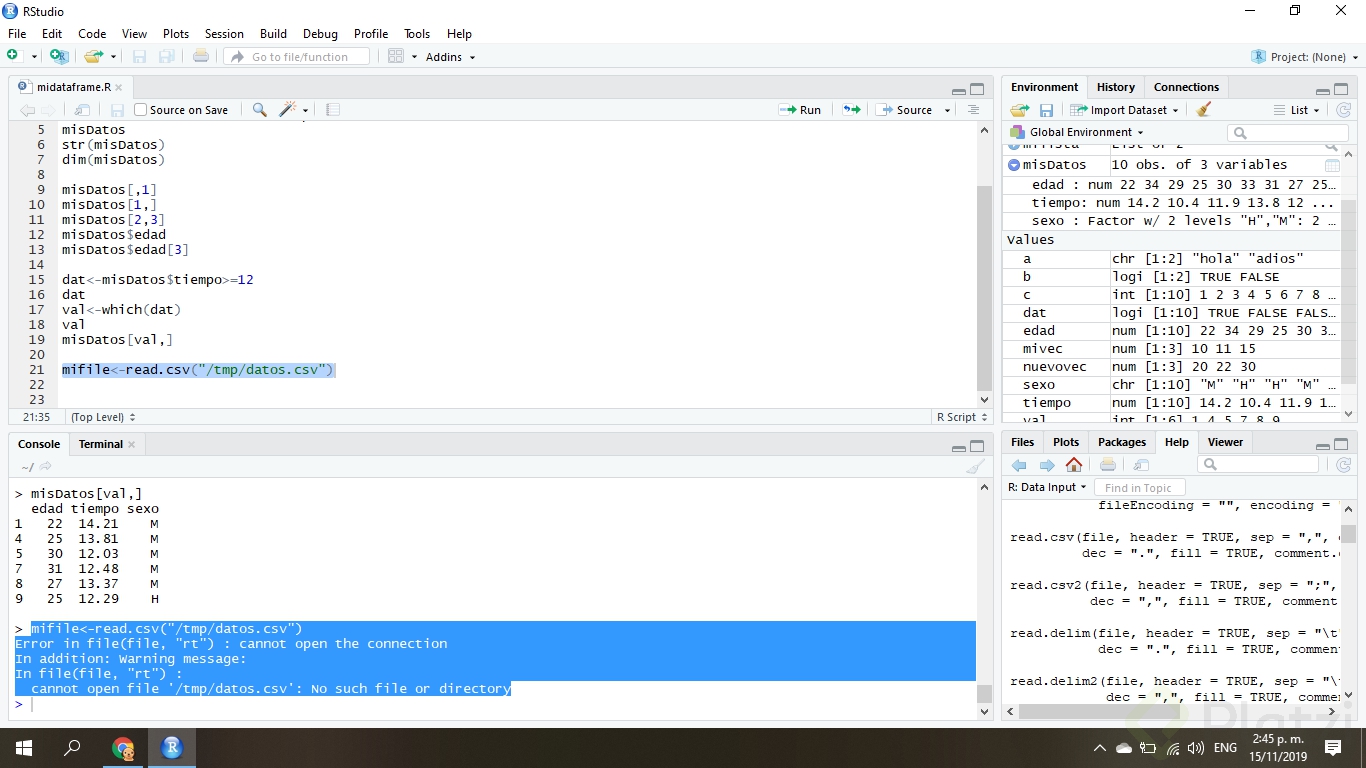This screenshot has width=1366, height=768.
Task: Click the workspace panes grid icon
Action: (396, 57)
